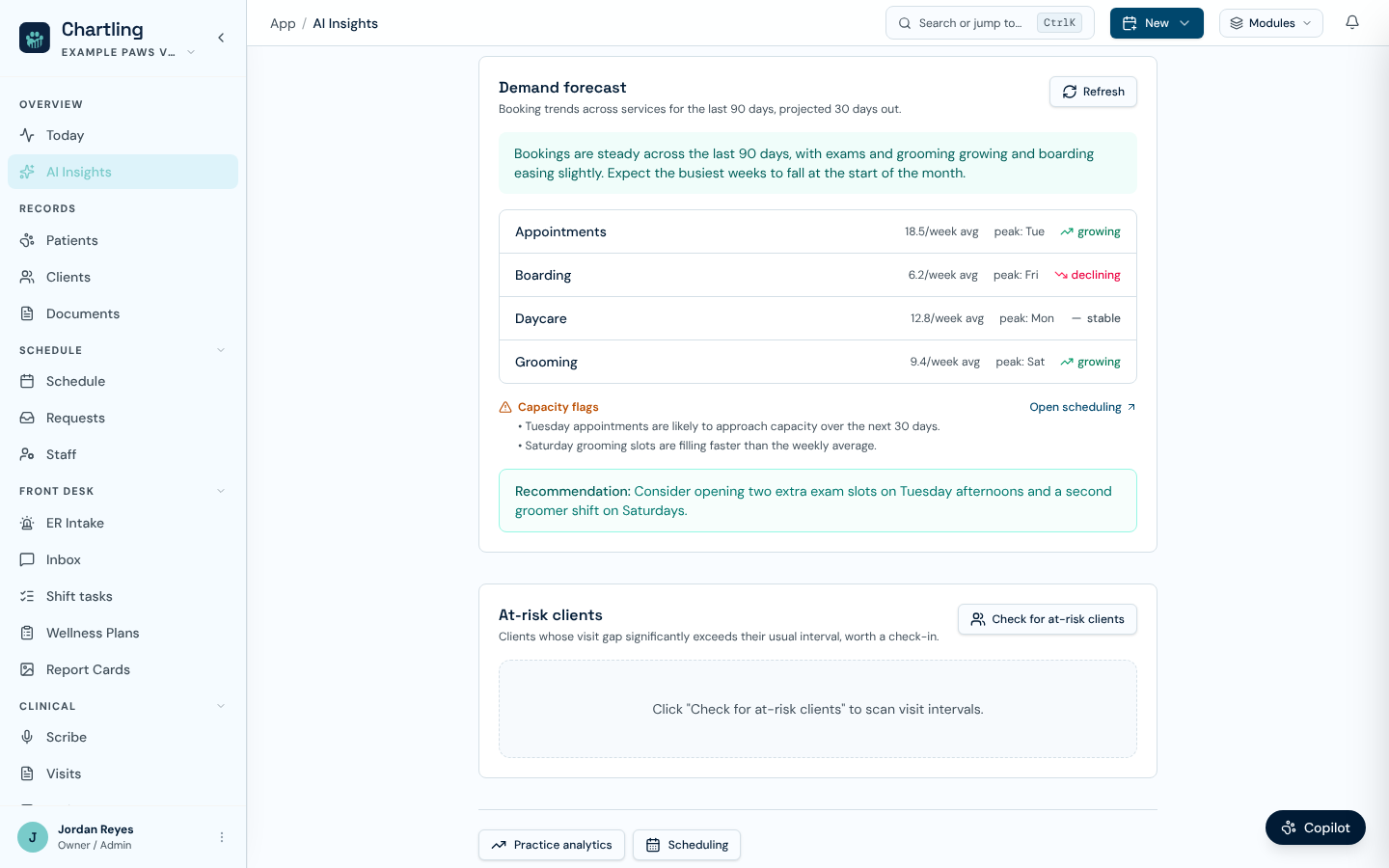The image size is (1389, 868).
Task: Open the Modules dropdown
Action: (1271, 23)
